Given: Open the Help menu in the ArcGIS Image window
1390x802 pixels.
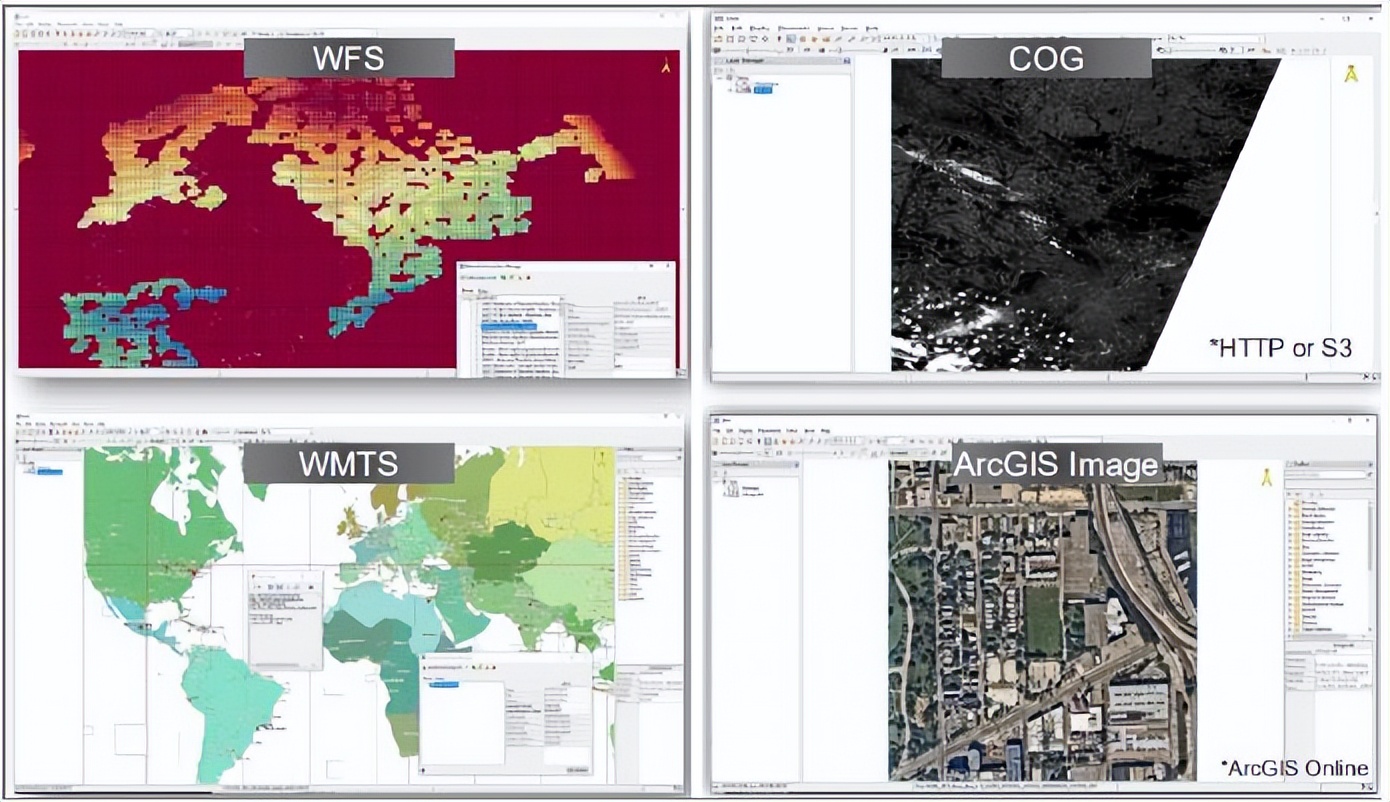Looking at the screenshot, I should tap(826, 431).
